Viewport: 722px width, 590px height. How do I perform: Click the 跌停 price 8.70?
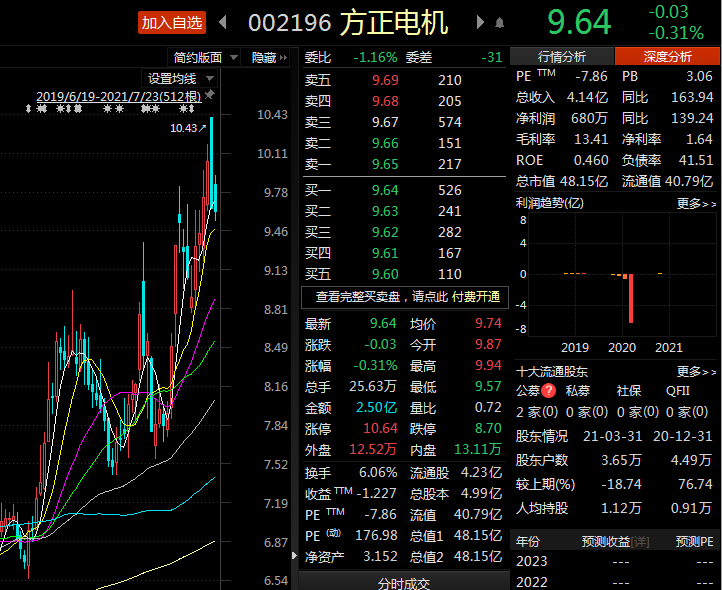pyautogui.click(x=488, y=428)
